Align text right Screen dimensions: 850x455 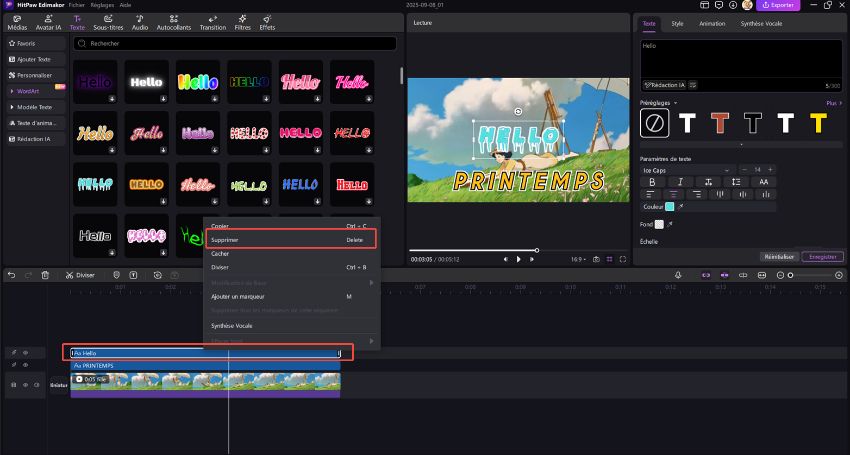(697, 194)
